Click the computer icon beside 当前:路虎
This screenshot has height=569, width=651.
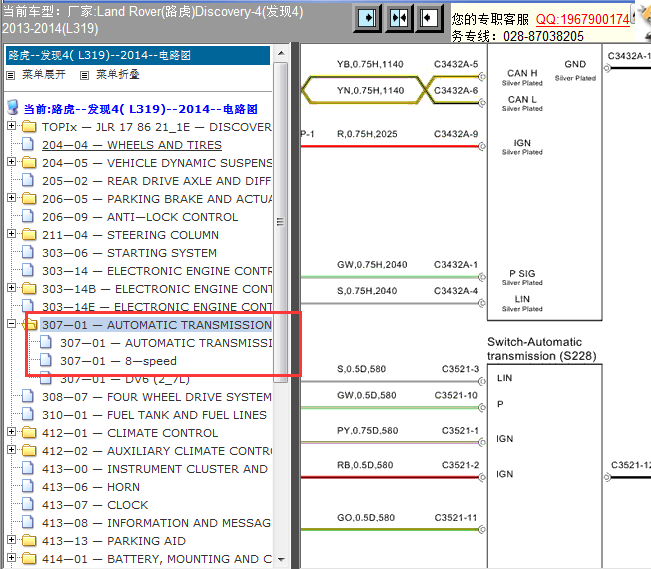(x=13, y=108)
